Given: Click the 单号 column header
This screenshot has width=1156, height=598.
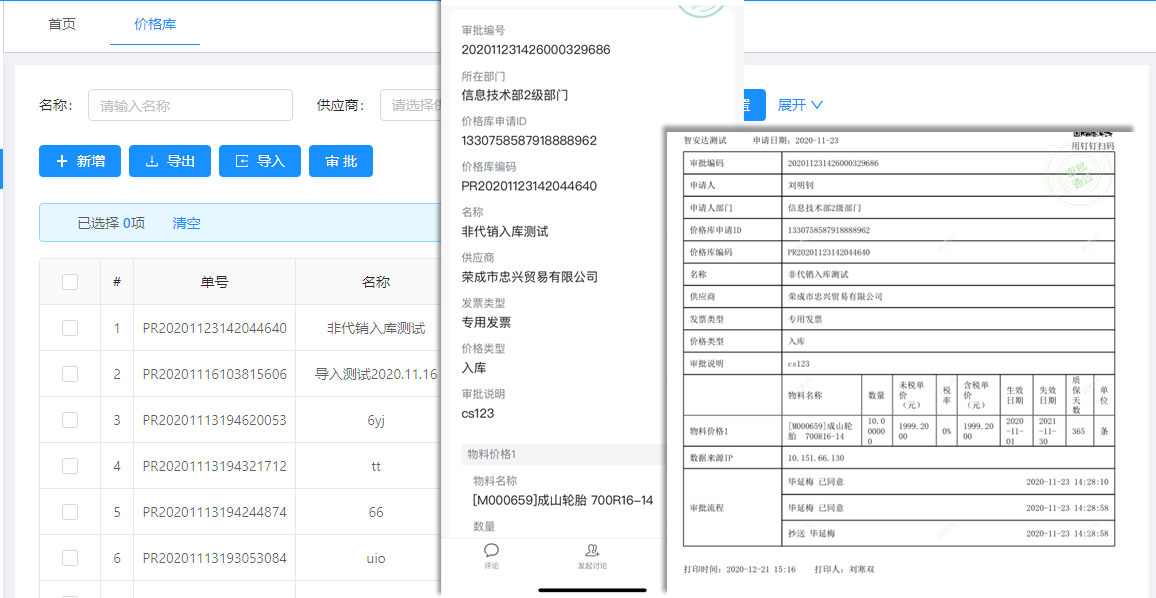Looking at the screenshot, I should click(x=214, y=282).
